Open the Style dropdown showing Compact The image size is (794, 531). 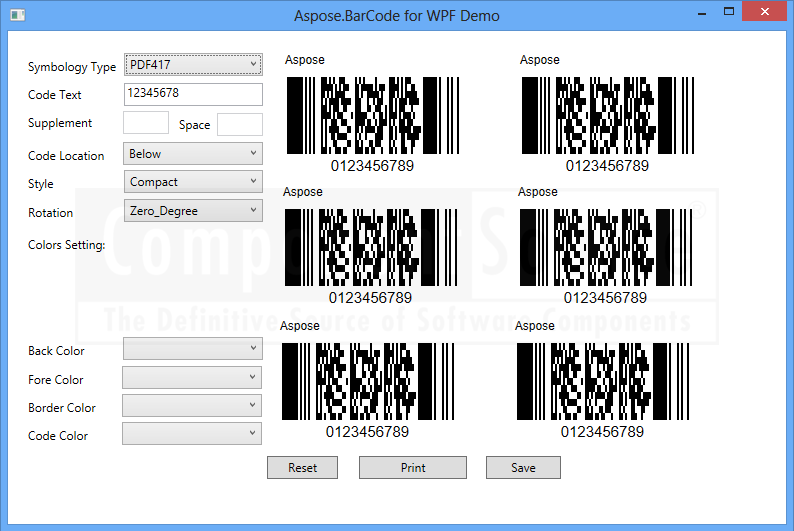pyautogui.click(x=193, y=182)
